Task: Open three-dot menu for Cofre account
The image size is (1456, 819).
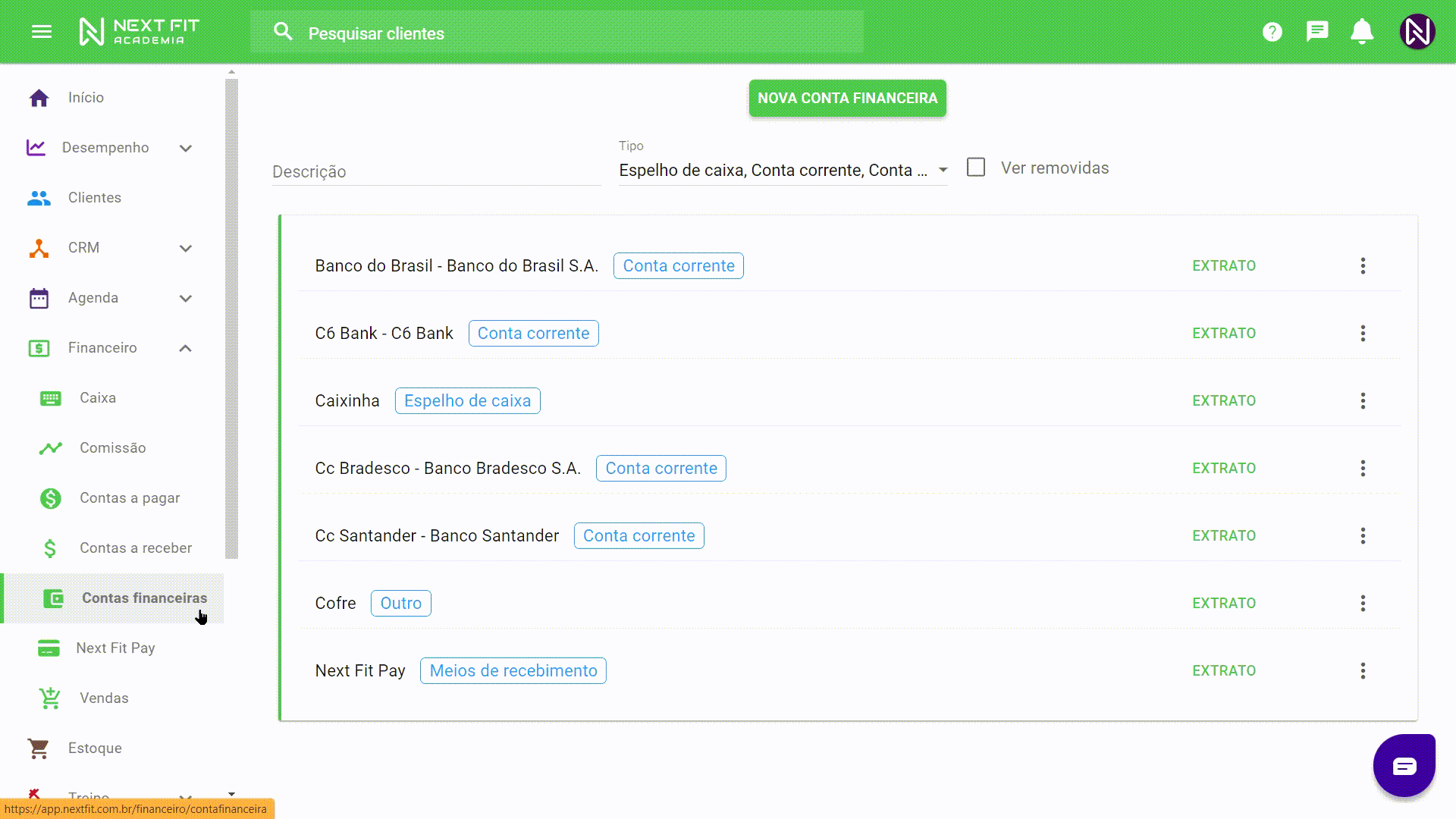Action: 1363,604
